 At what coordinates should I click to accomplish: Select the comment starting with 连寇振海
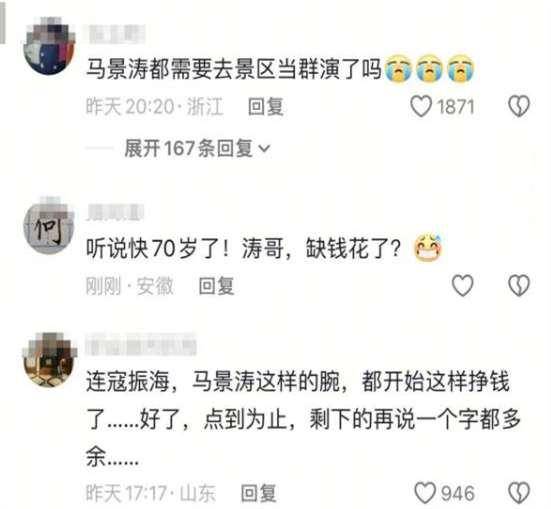[303, 419]
